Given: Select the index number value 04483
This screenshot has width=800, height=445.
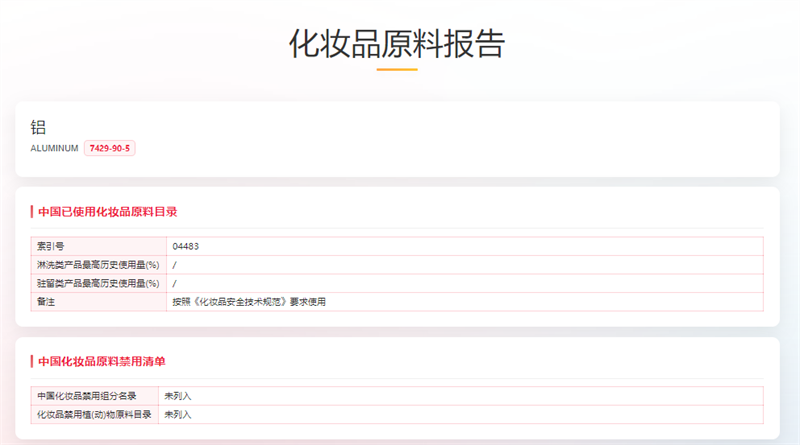Looking at the screenshot, I should click(186, 245).
